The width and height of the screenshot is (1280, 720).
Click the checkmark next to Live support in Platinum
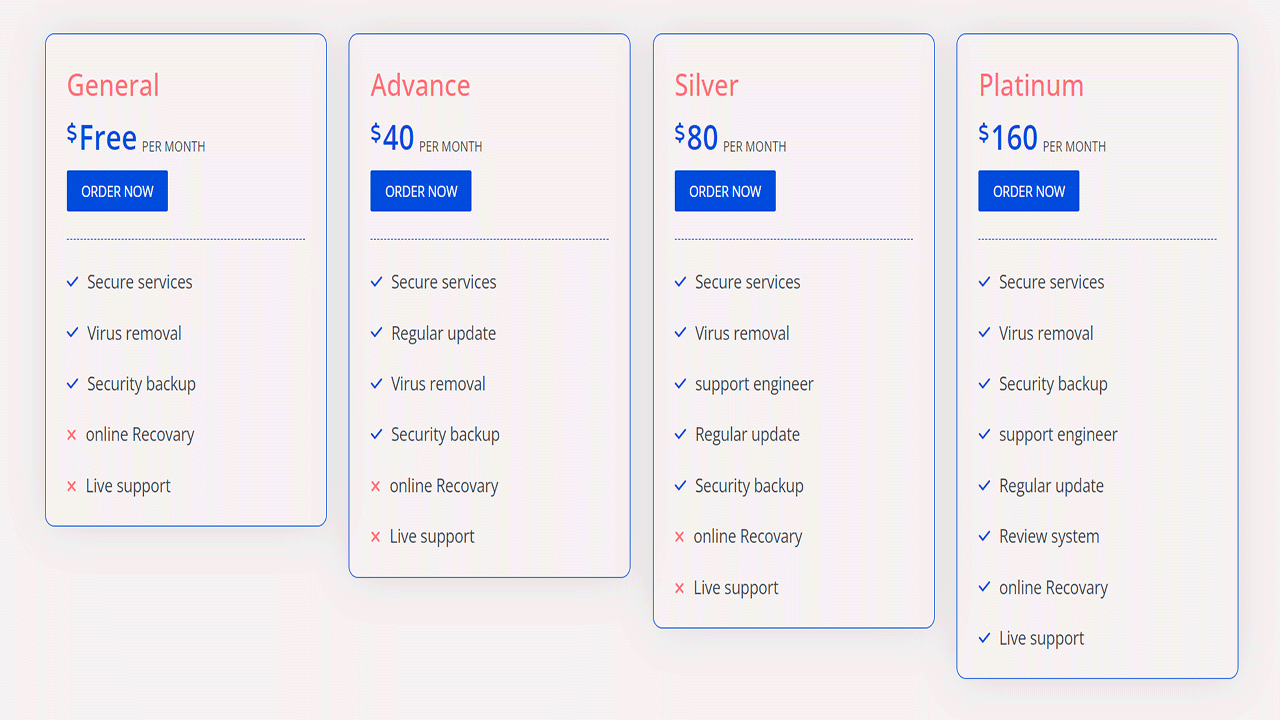tap(984, 638)
